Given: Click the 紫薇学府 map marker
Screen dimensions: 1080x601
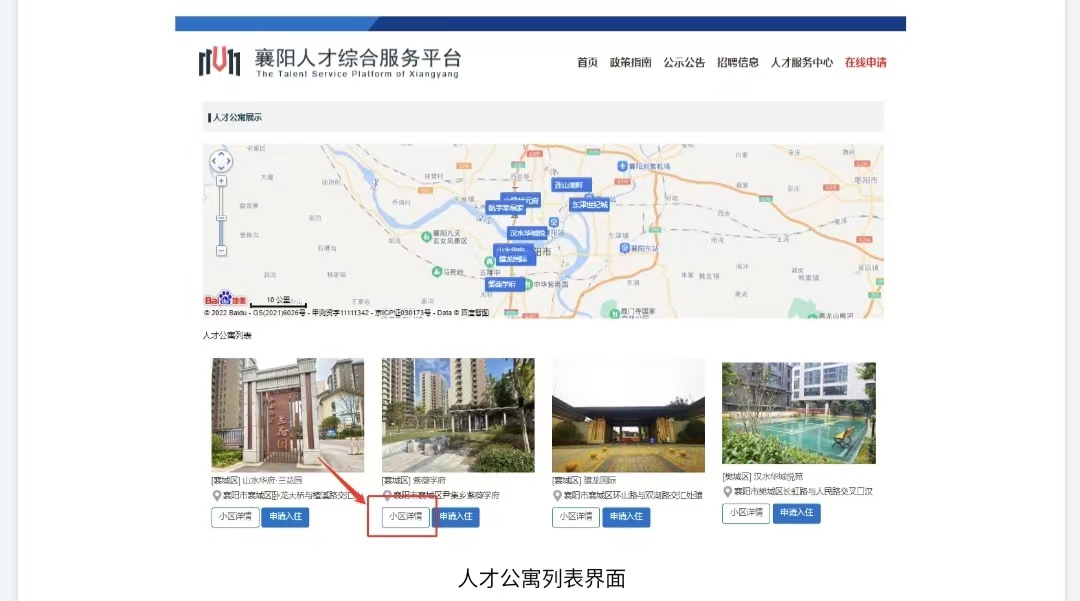Looking at the screenshot, I should pyautogui.click(x=502, y=284).
